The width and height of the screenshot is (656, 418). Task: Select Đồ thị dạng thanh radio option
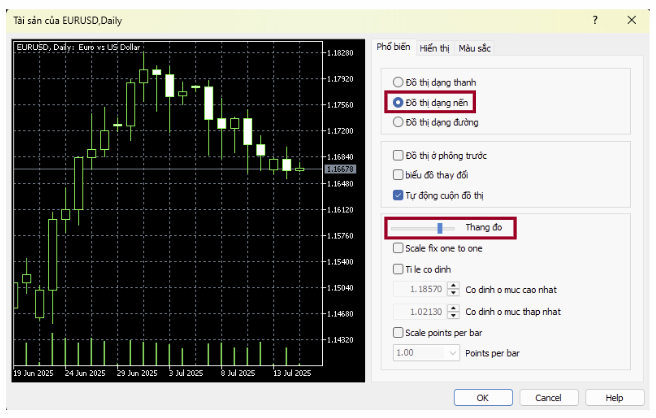[399, 82]
